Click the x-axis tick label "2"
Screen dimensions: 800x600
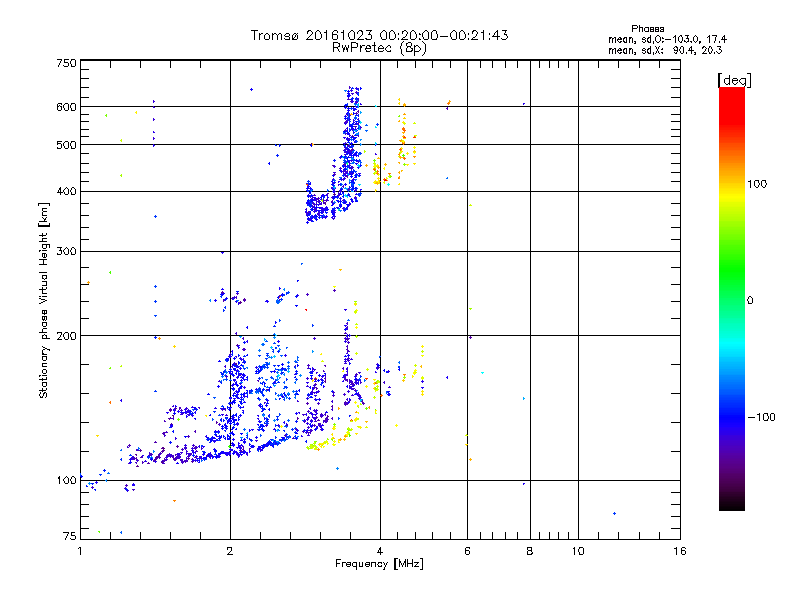(230, 551)
